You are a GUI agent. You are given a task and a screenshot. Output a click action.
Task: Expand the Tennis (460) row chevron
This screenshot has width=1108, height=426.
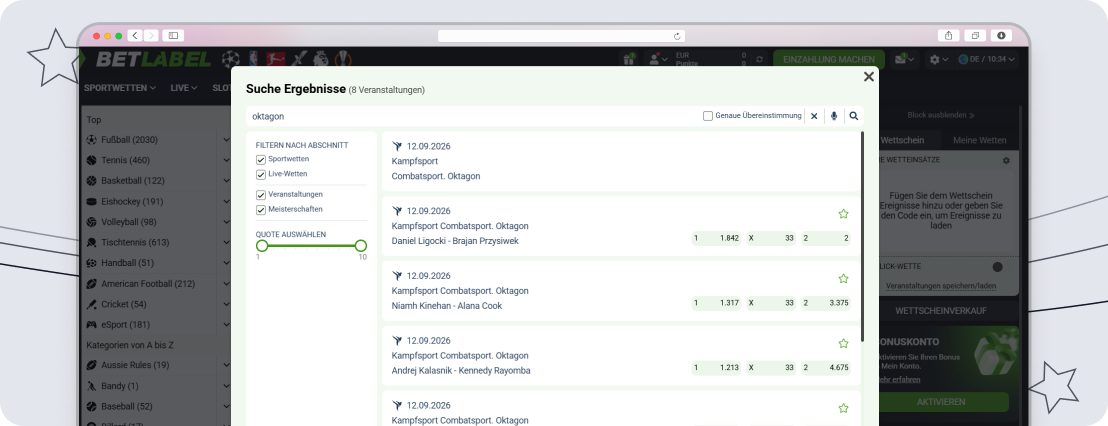click(226, 160)
